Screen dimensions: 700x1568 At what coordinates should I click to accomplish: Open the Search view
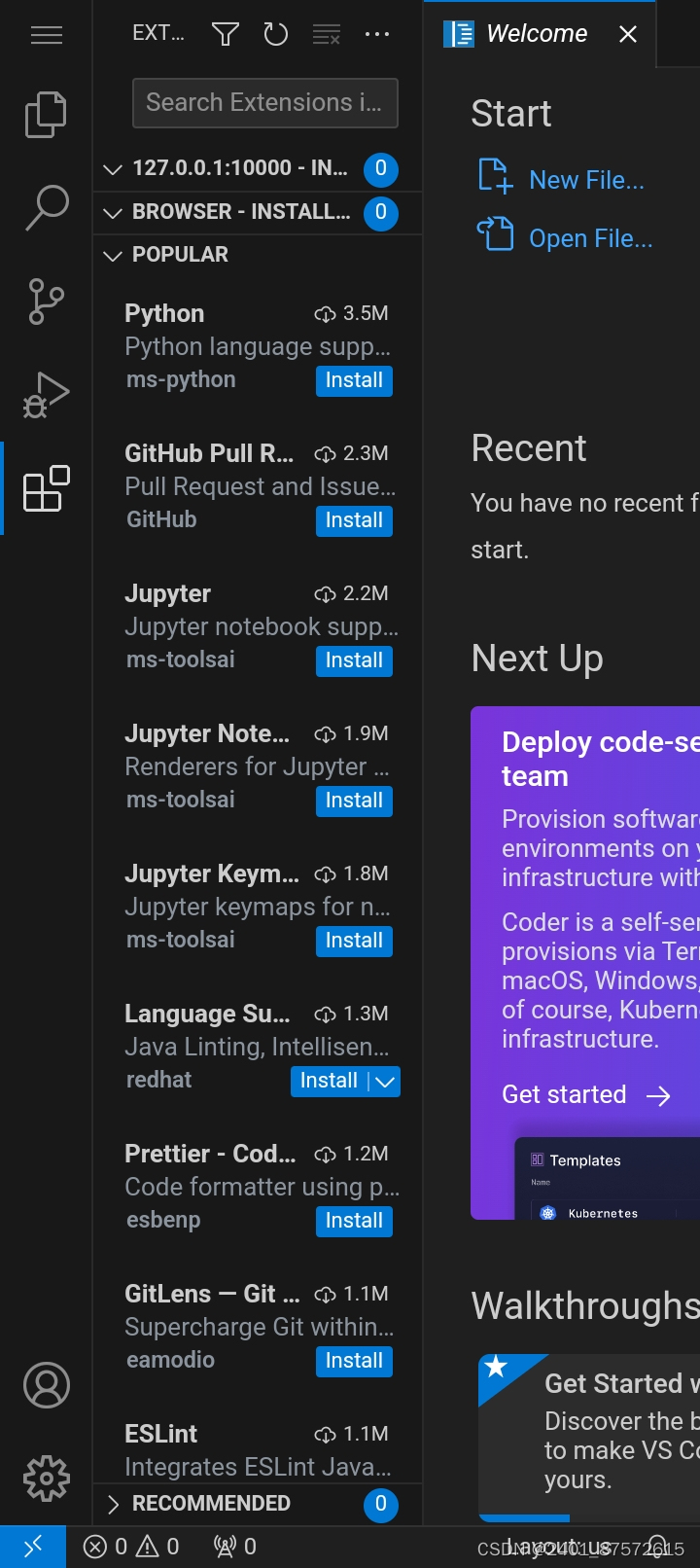tap(46, 208)
